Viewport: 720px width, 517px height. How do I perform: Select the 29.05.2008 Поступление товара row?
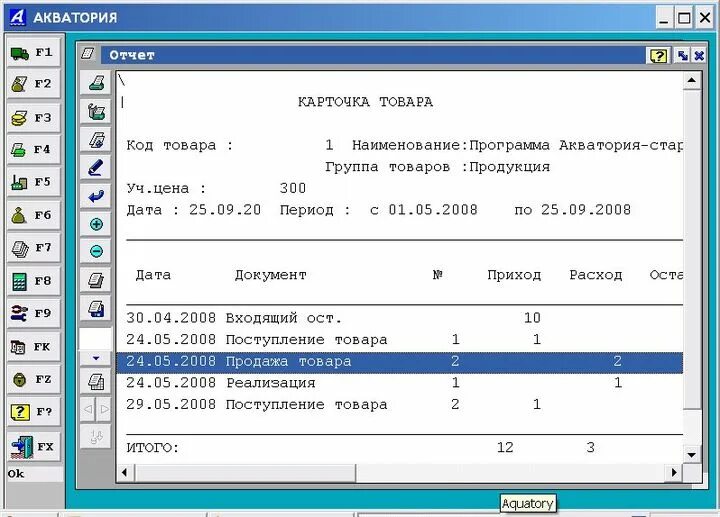pyautogui.click(x=399, y=405)
